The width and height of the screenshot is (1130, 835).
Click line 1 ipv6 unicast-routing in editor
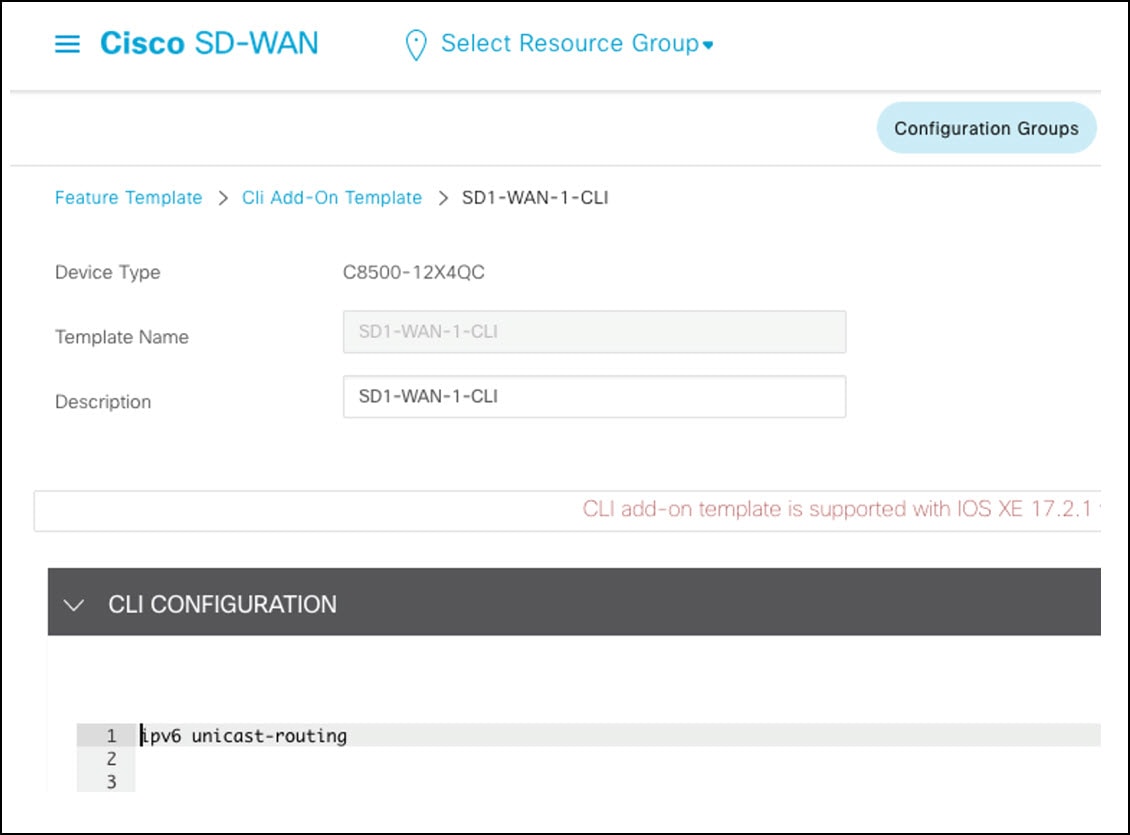pyautogui.click(x=244, y=736)
